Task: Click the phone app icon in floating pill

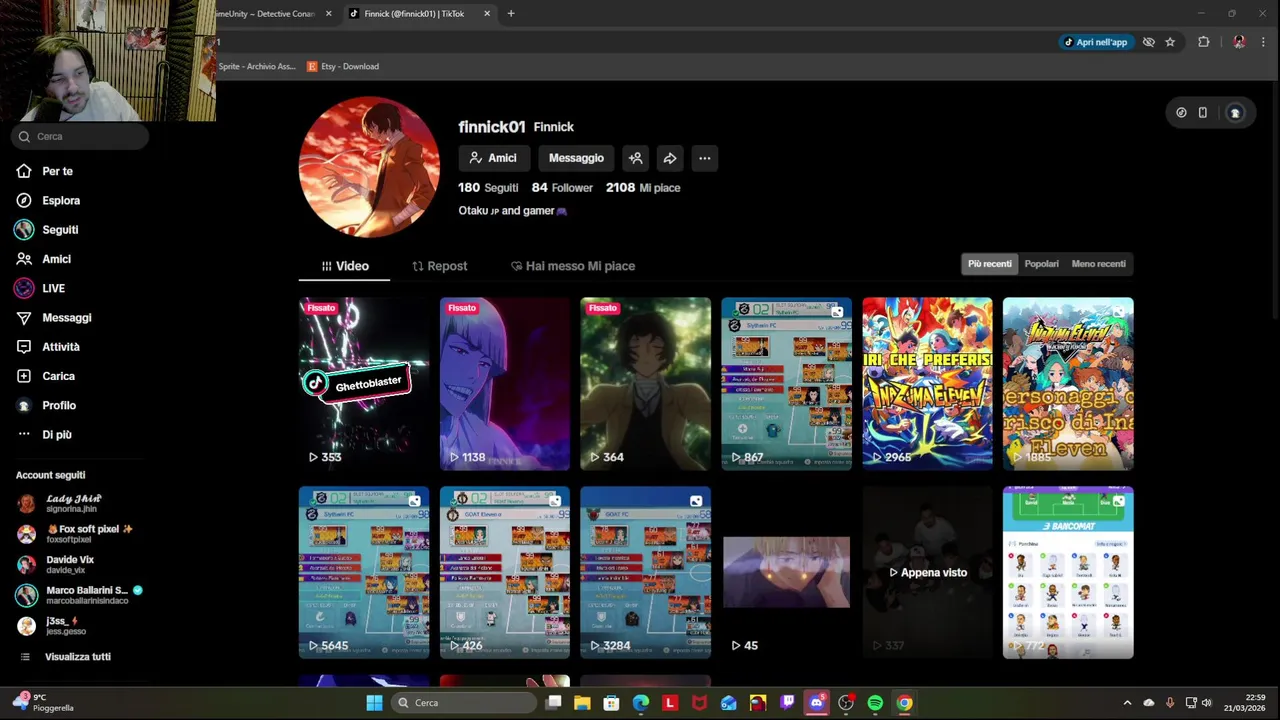Action: (x=1203, y=113)
